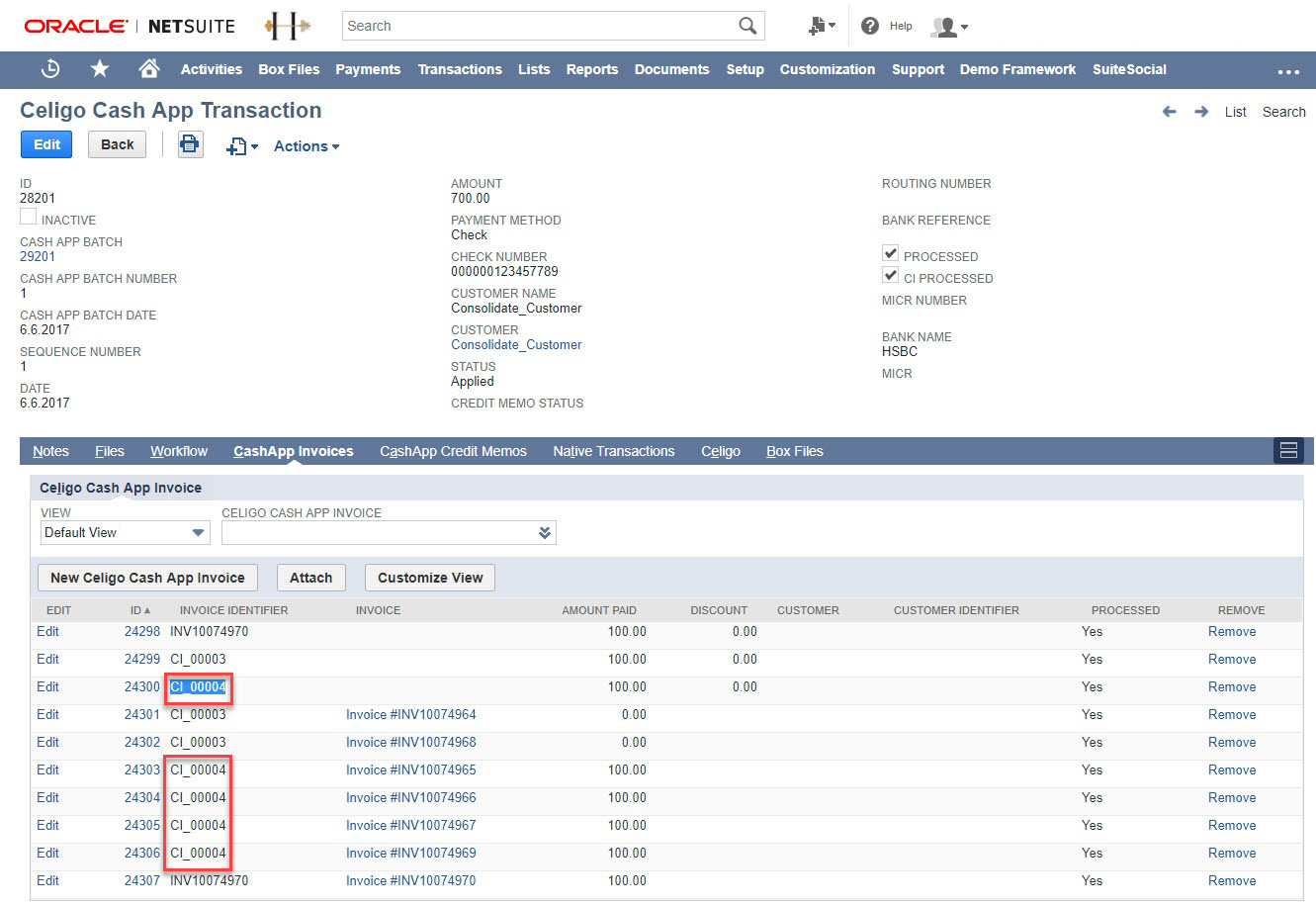Open the Customization menu

(x=828, y=69)
